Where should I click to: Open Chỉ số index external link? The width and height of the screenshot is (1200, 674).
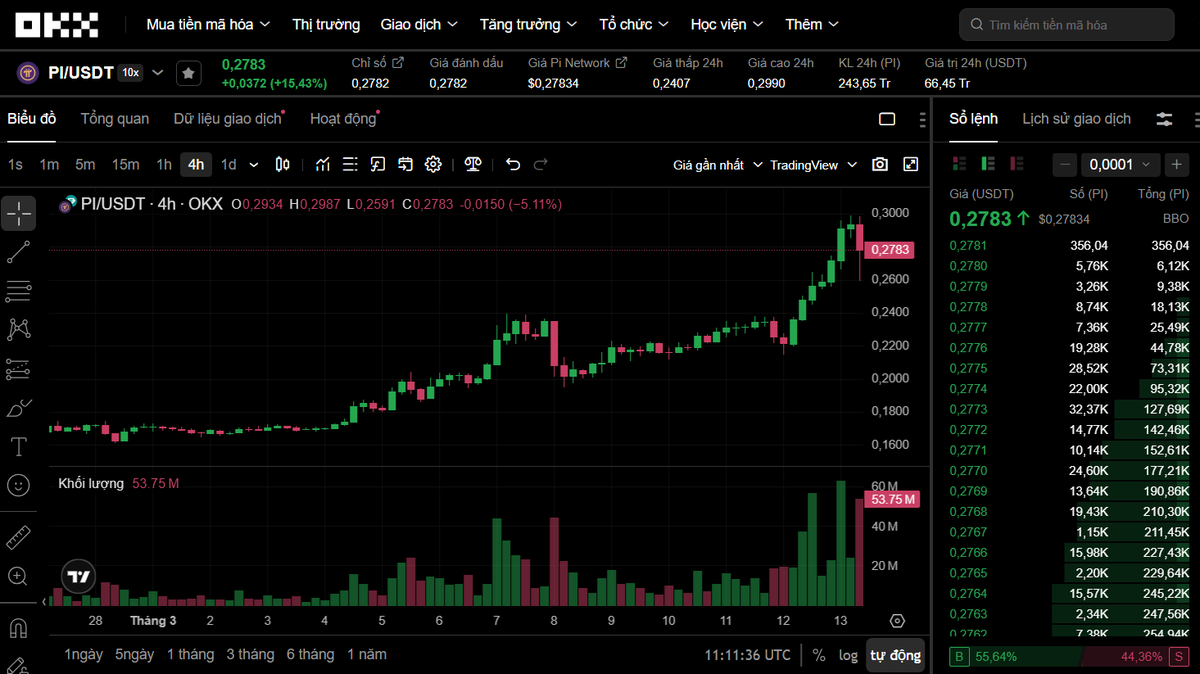pyautogui.click(x=398, y=63)
